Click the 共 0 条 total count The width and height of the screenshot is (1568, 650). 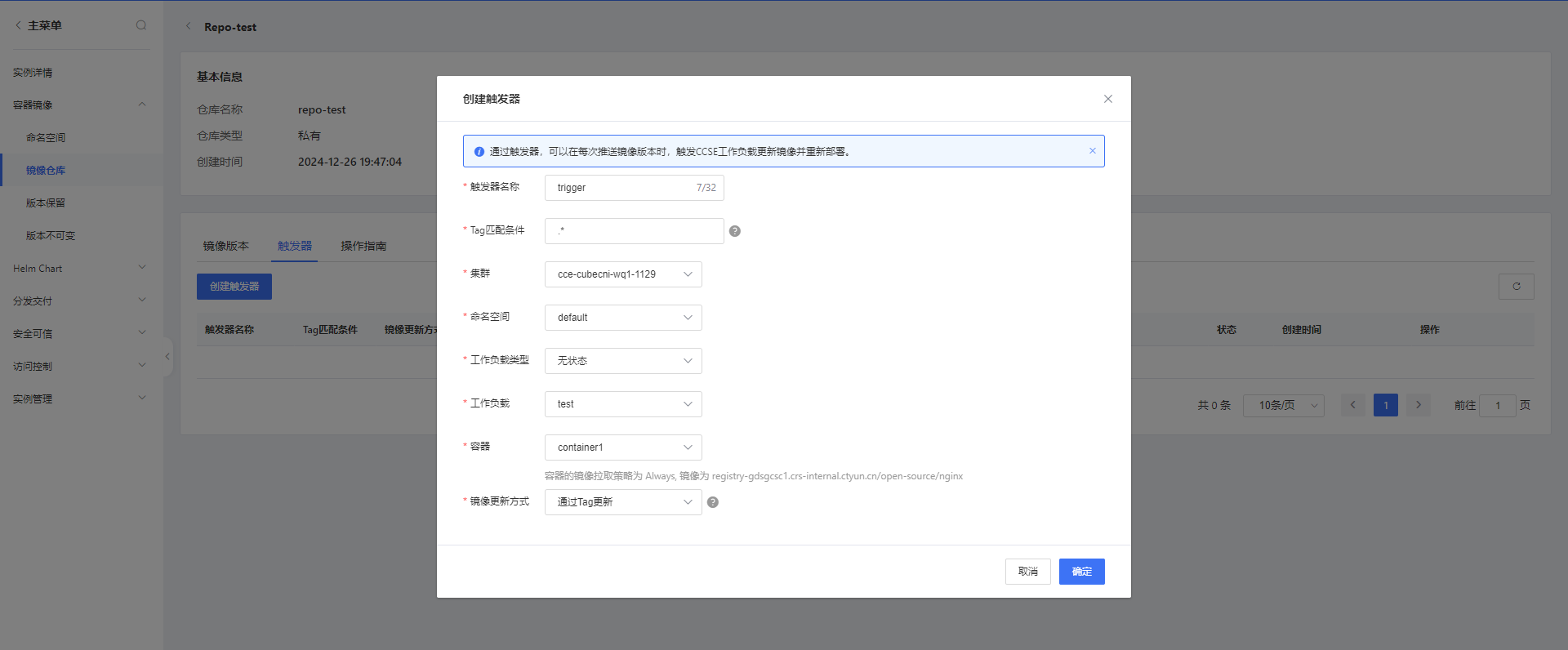pos(1214,405)
